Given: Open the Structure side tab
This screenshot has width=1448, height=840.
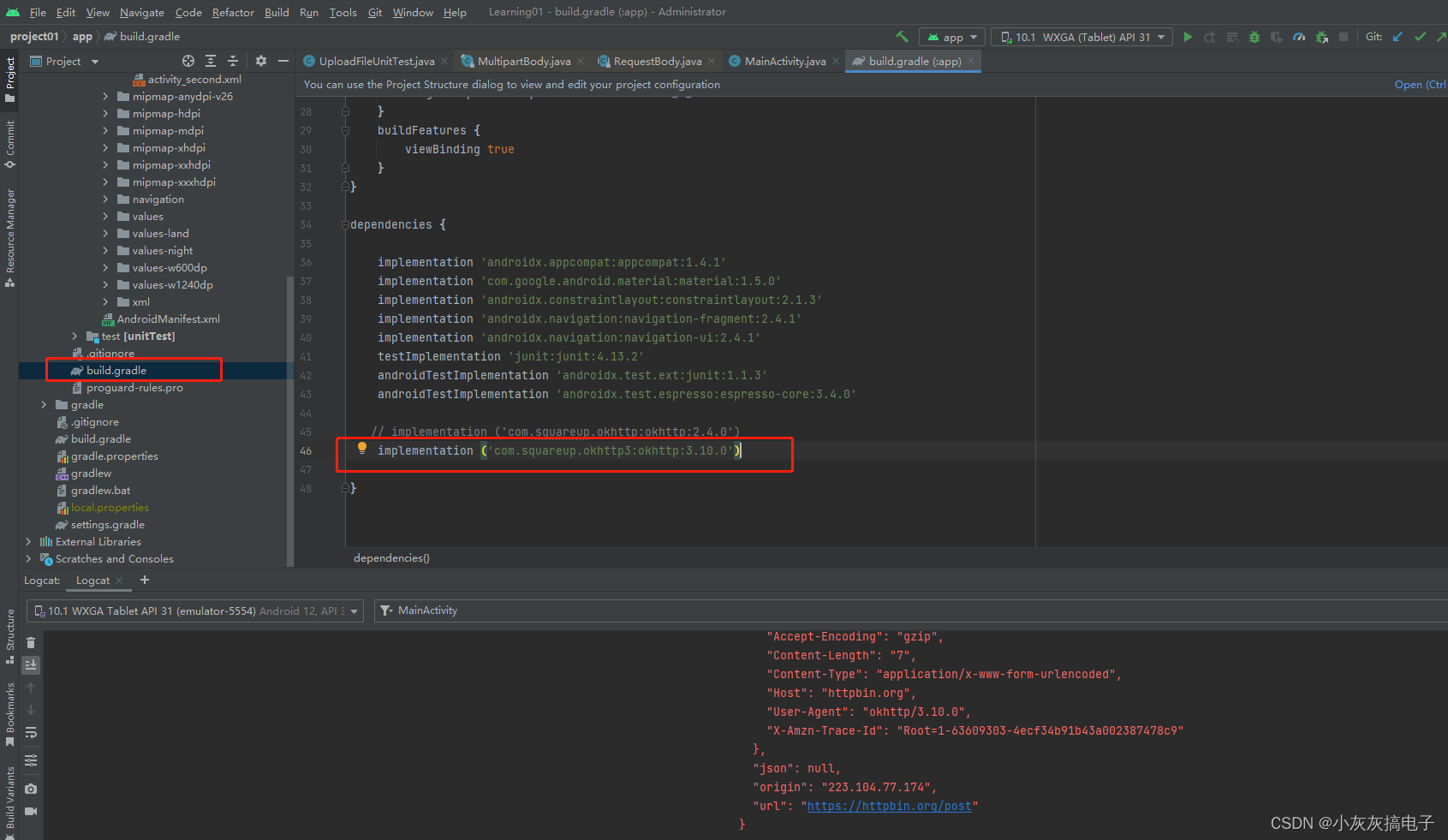Looking at the screenshot, I should click(9, 636).
